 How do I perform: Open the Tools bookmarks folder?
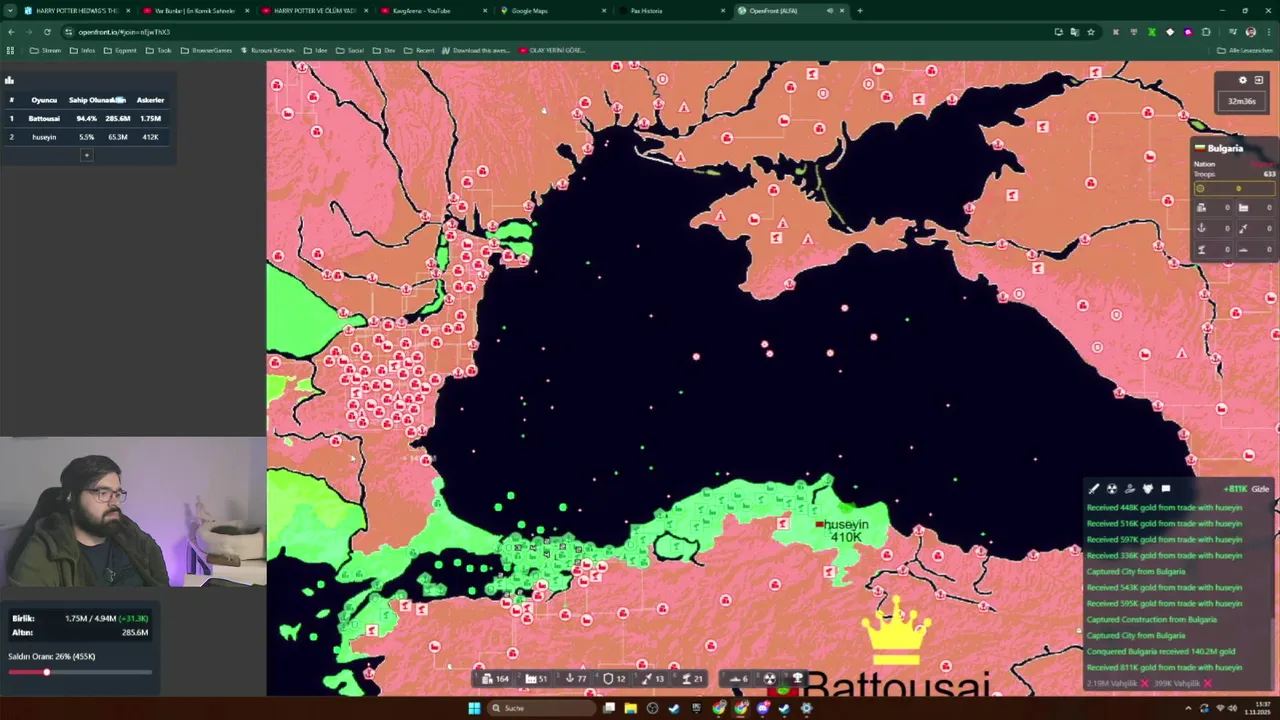click(x=158, y=50)
